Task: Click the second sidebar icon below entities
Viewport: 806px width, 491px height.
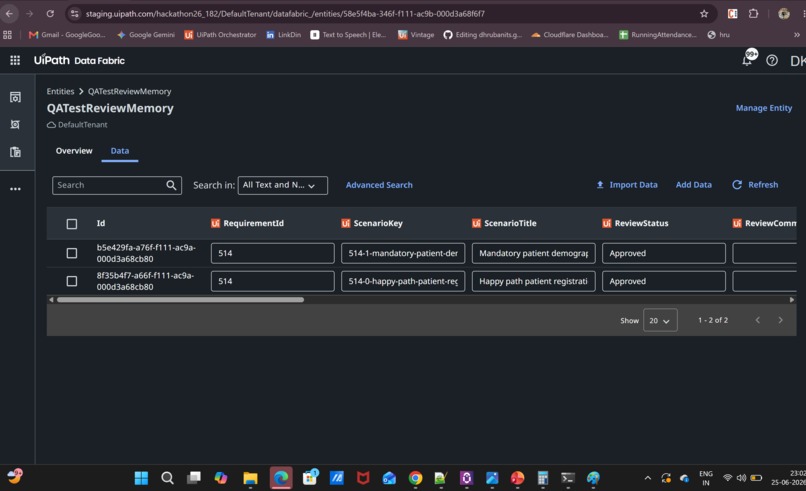Action: (x=15, y=124)
